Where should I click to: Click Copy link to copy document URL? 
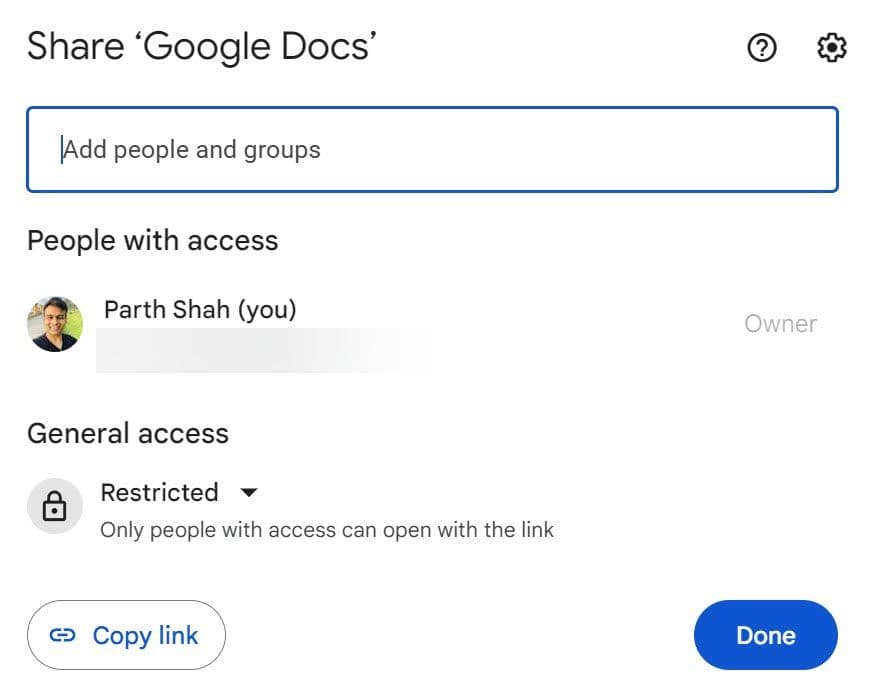(126, 635)
